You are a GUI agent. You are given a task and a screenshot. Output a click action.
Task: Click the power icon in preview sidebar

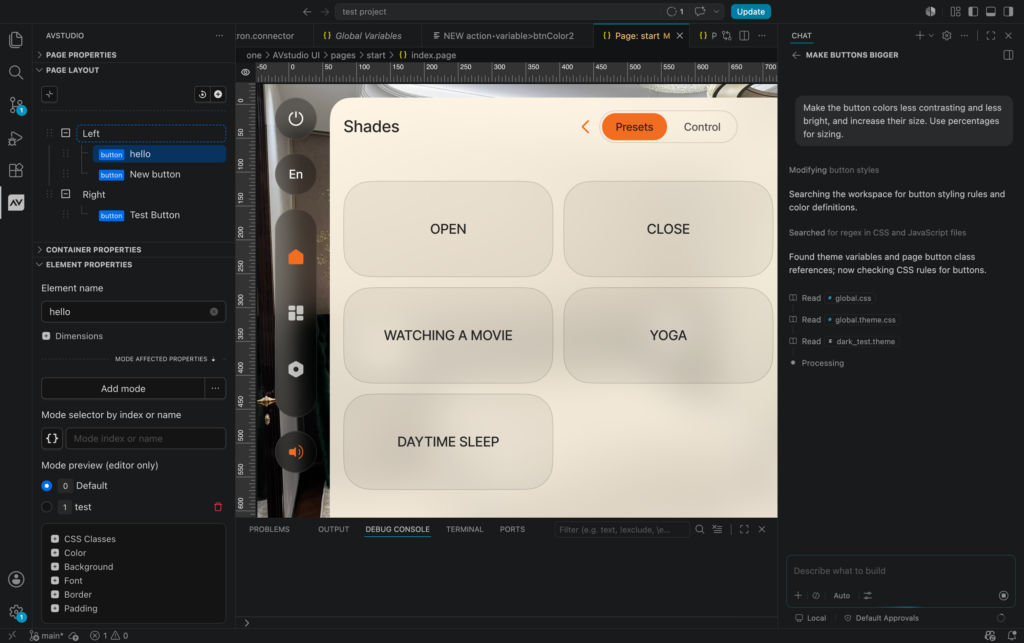[296, 118]
